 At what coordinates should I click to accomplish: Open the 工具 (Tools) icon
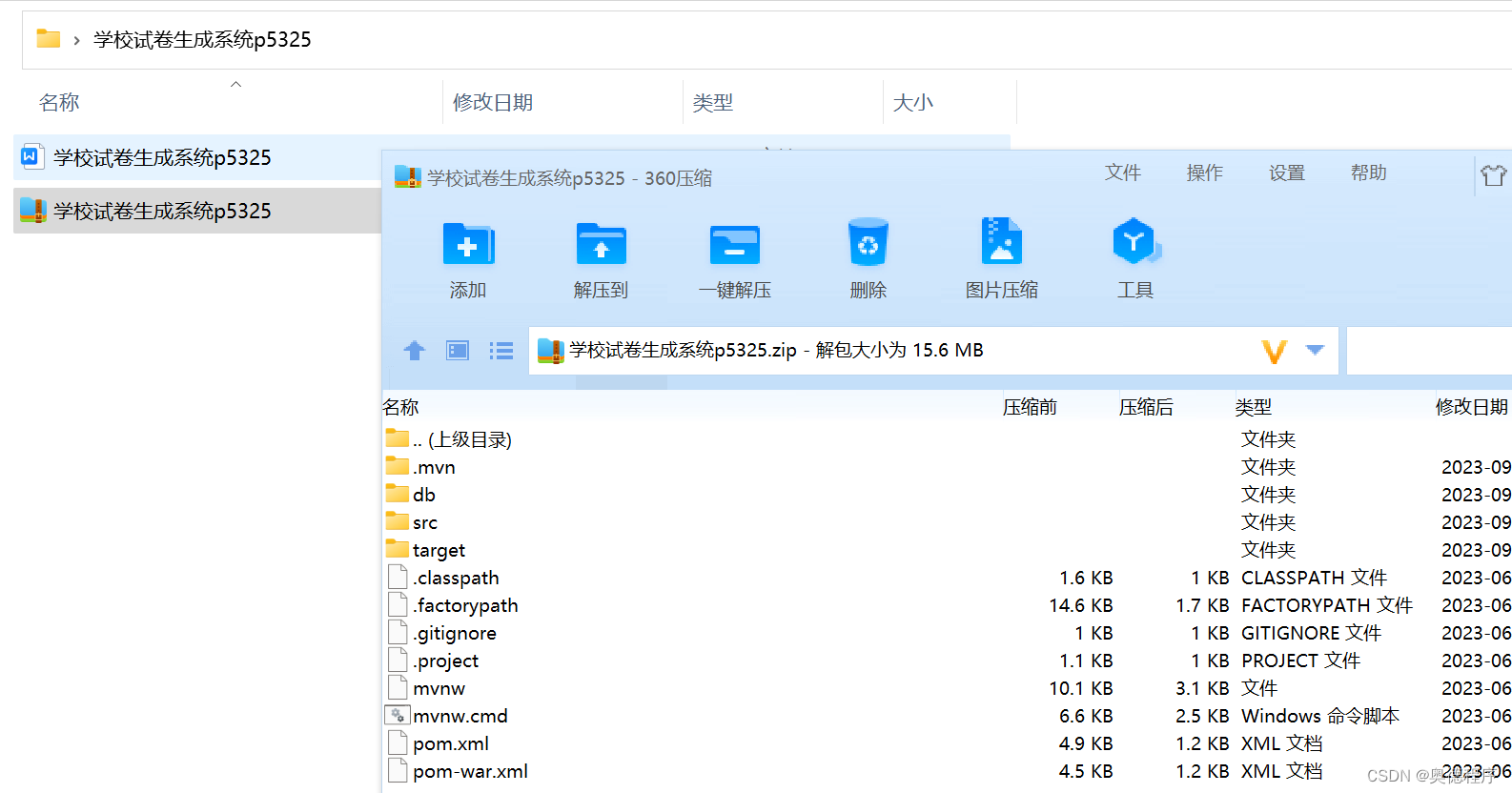[1135, 242]
